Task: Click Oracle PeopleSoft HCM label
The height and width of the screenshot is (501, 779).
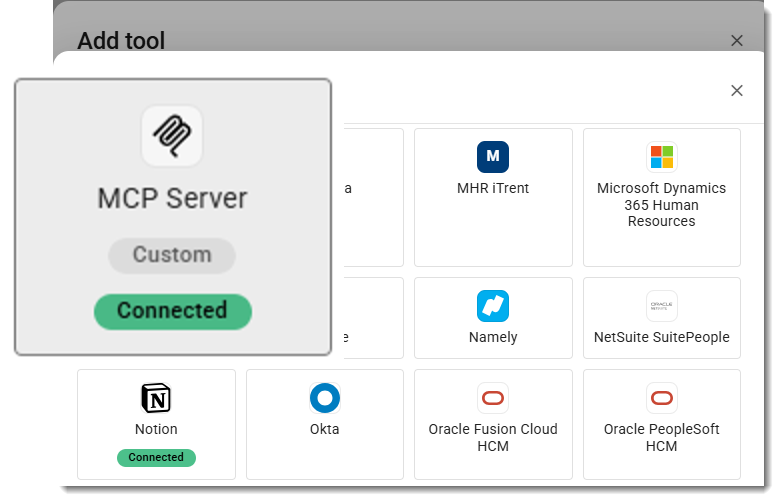Action: tap(661, 437)
